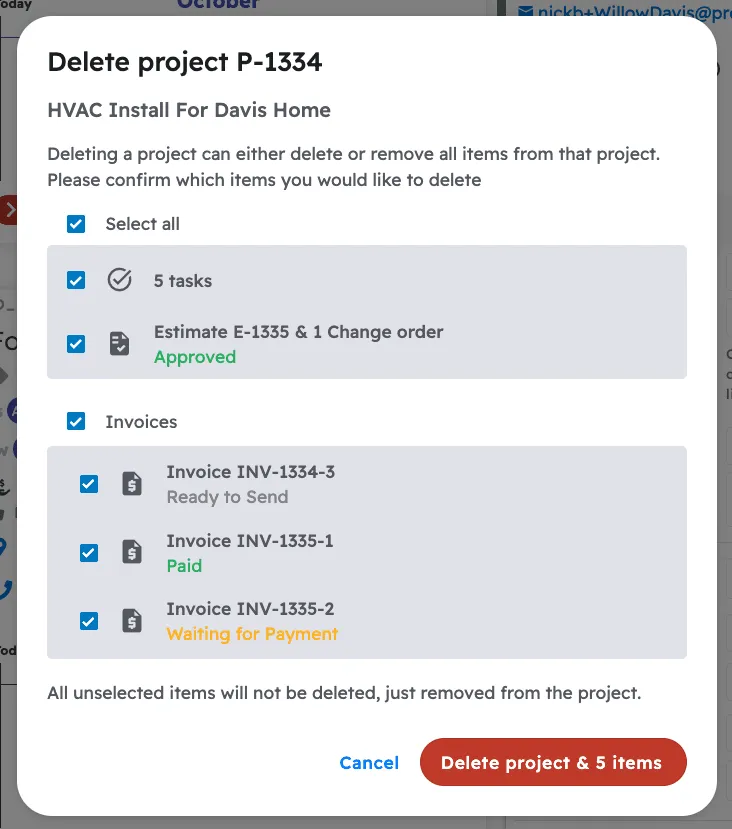This screenshot has height=829, width=732.
Task: Uncheck the 5 tasks checkbox
Action: [75, 280]
